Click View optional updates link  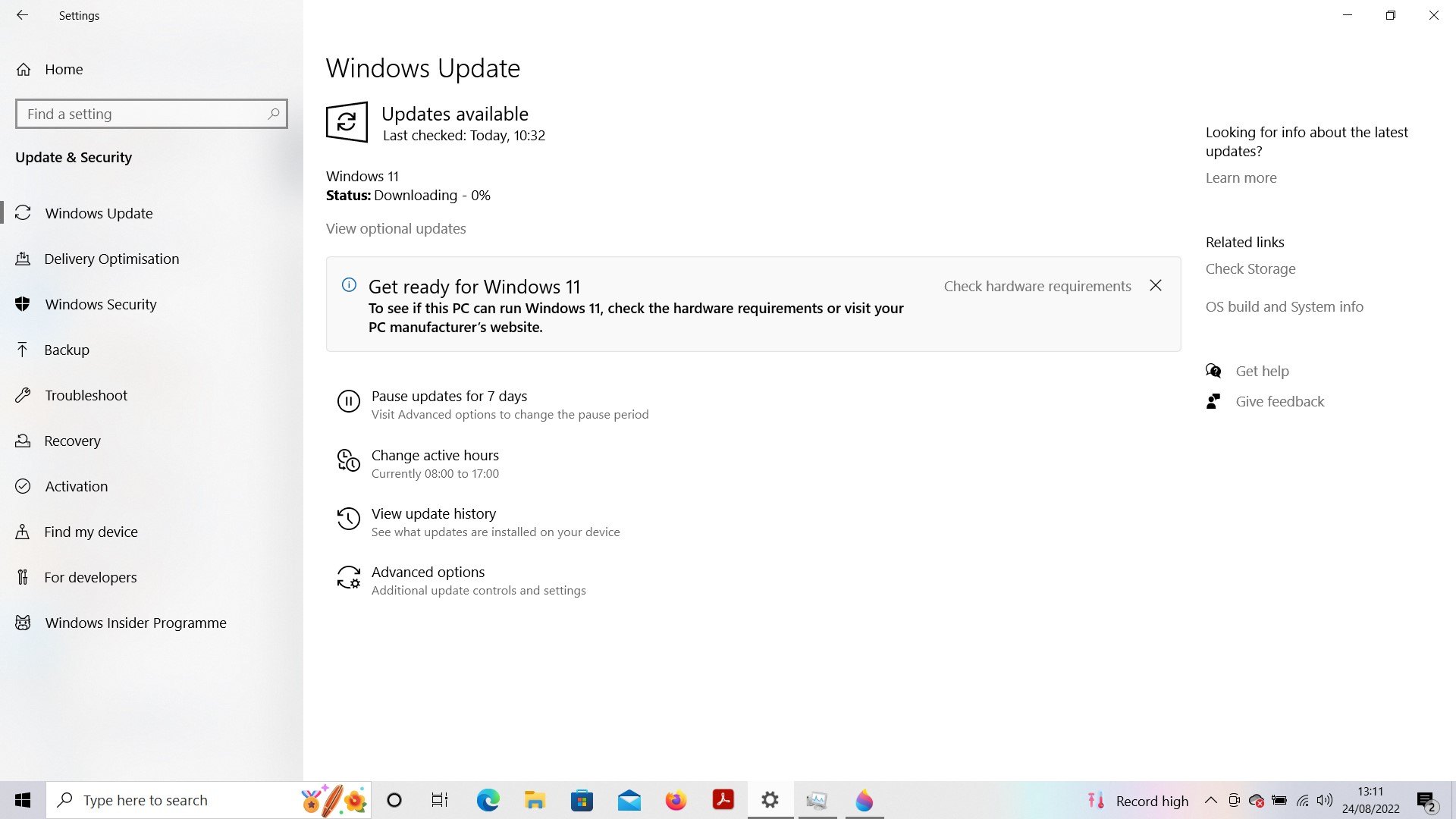(x=396, y=228)
